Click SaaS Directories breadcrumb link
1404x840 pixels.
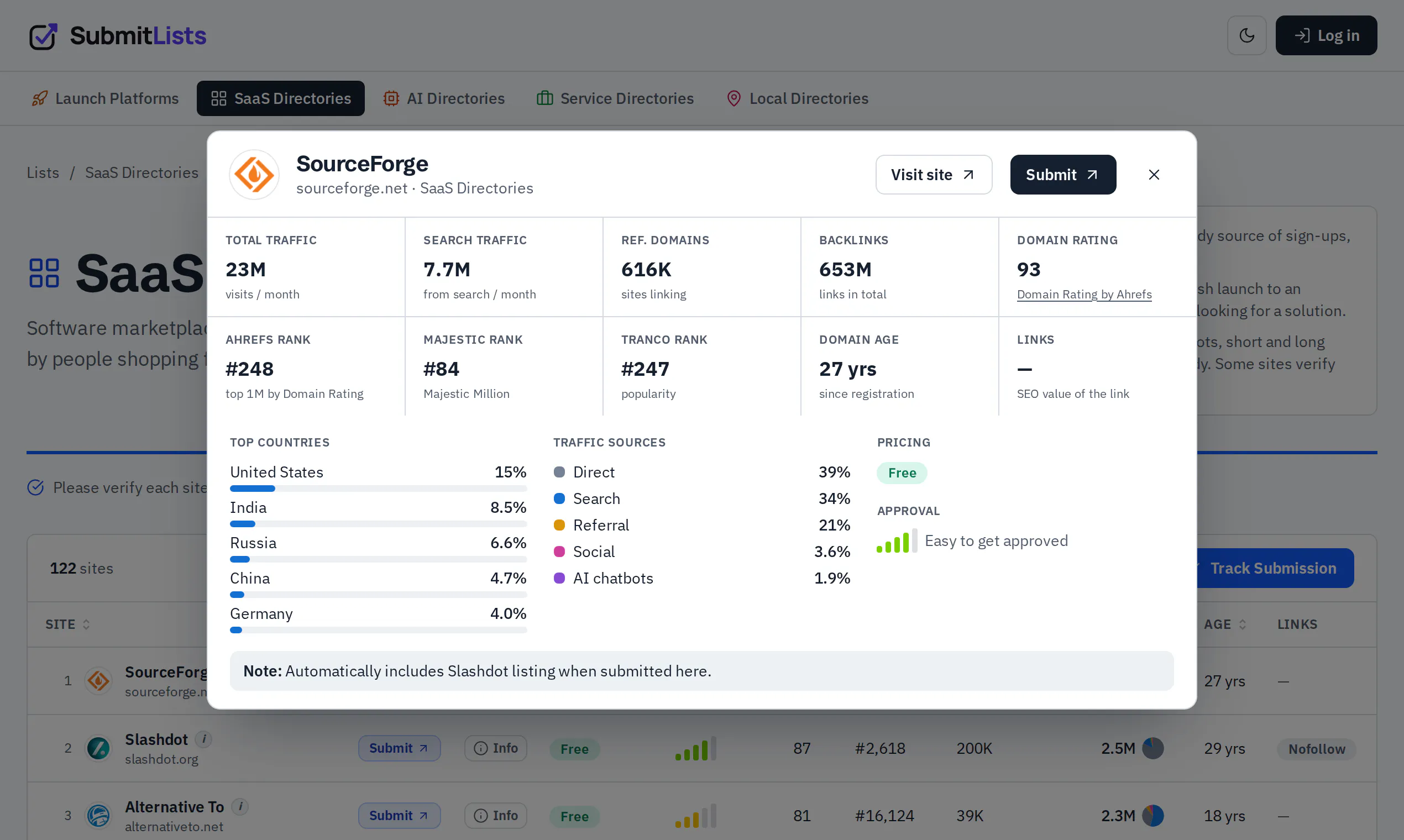click(x=142, y=172)
